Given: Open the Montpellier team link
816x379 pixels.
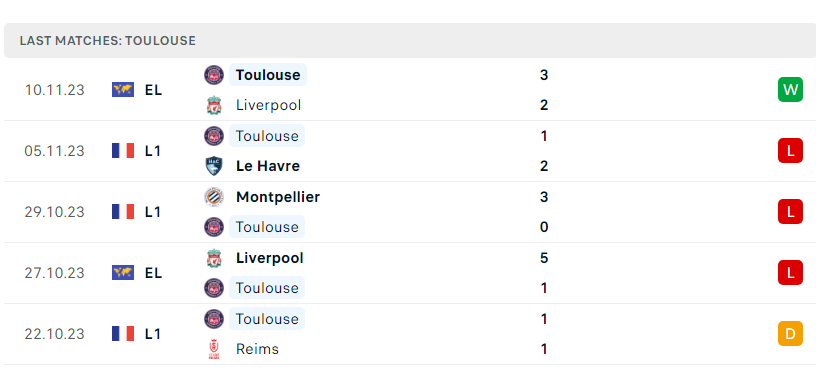Looking at the screenshot, I should (277, 197).
